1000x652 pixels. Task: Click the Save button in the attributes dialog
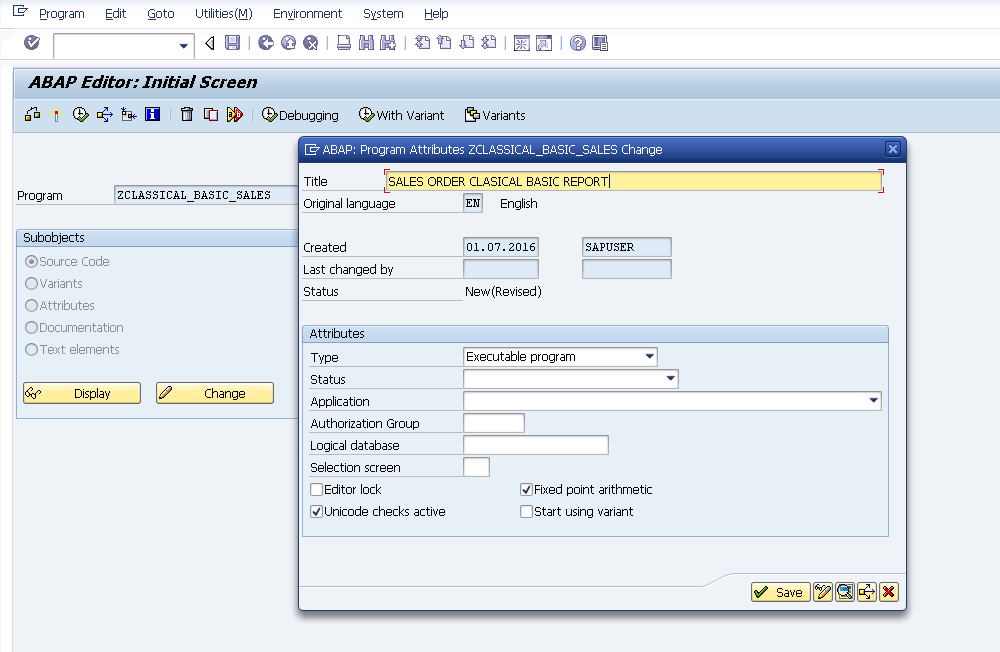779,592
